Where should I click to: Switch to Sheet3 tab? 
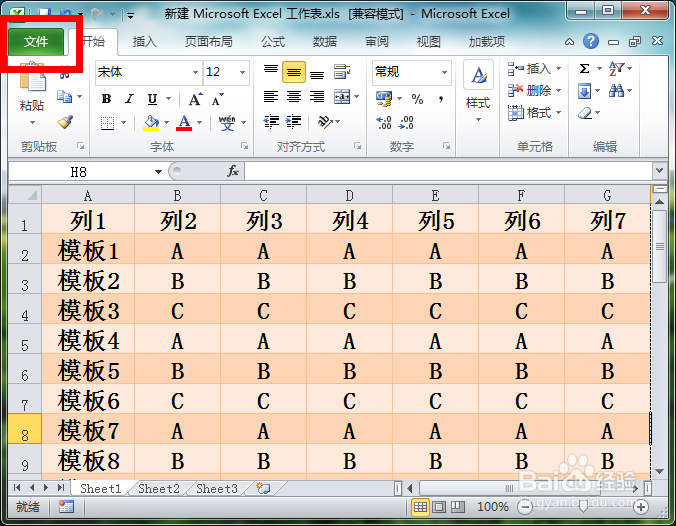(x=217, y=488)
